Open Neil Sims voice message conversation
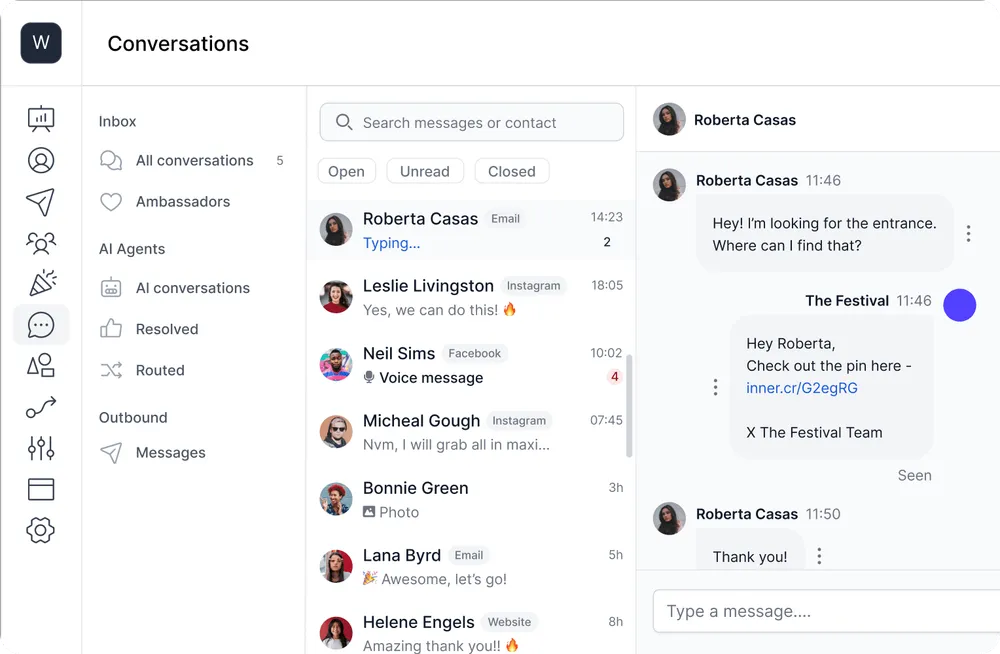Image resolution: width=1000 pixels, height=654 pixels. 471,365
